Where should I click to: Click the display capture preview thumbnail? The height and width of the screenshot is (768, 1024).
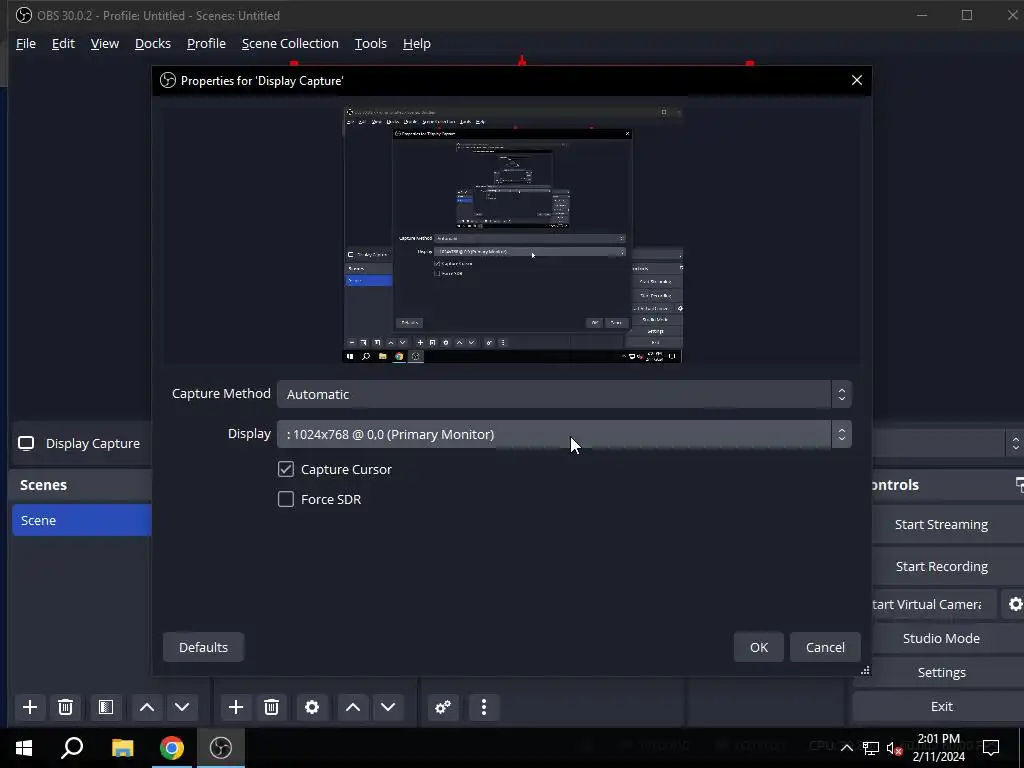513,235
